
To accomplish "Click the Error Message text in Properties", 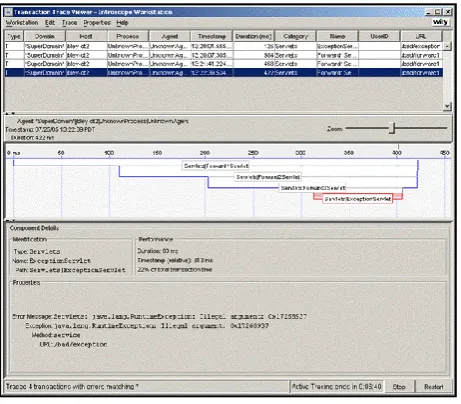I will click(159, 316).
